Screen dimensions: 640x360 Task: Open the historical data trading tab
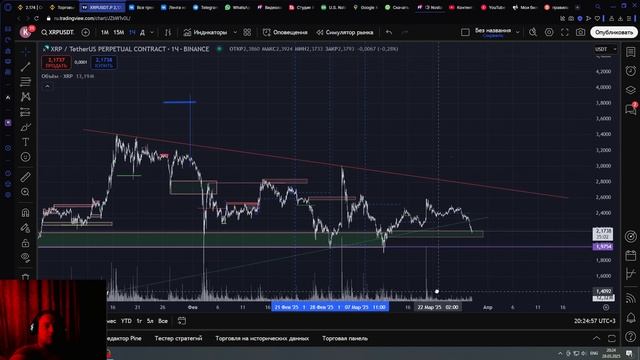(x=262, y=338)
